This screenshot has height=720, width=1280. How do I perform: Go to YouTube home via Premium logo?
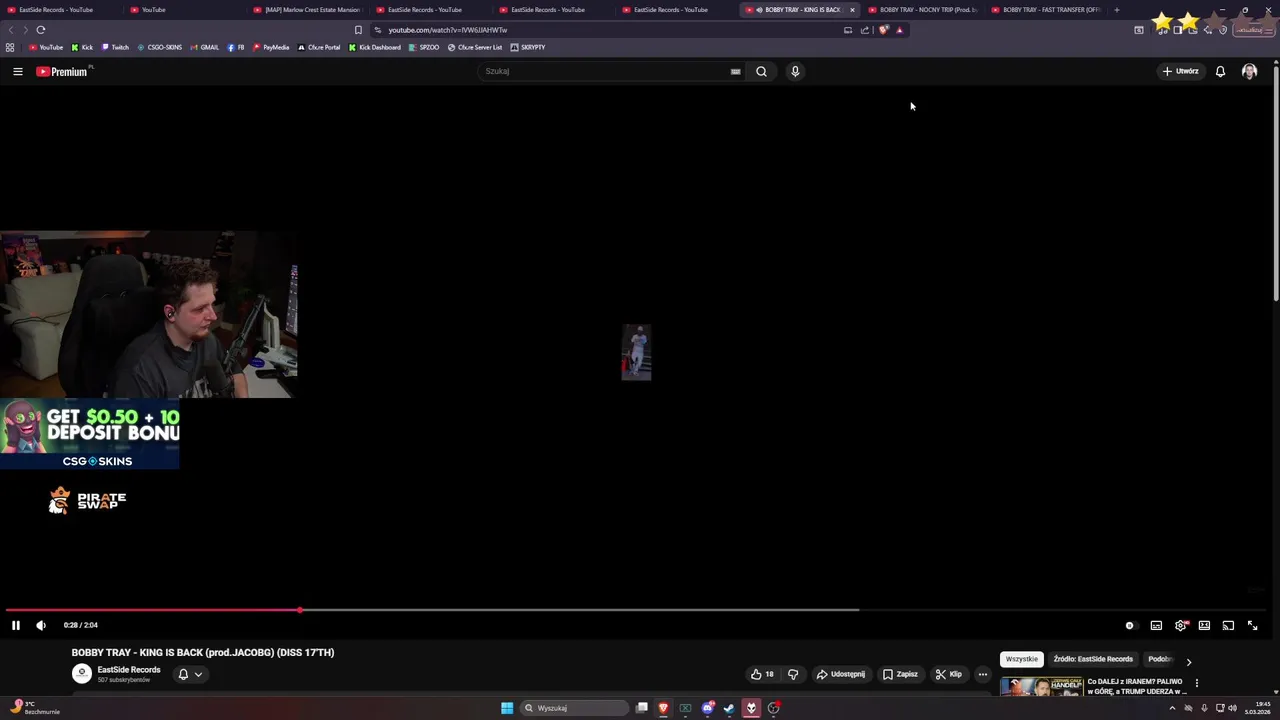click(x=64, y=71)
